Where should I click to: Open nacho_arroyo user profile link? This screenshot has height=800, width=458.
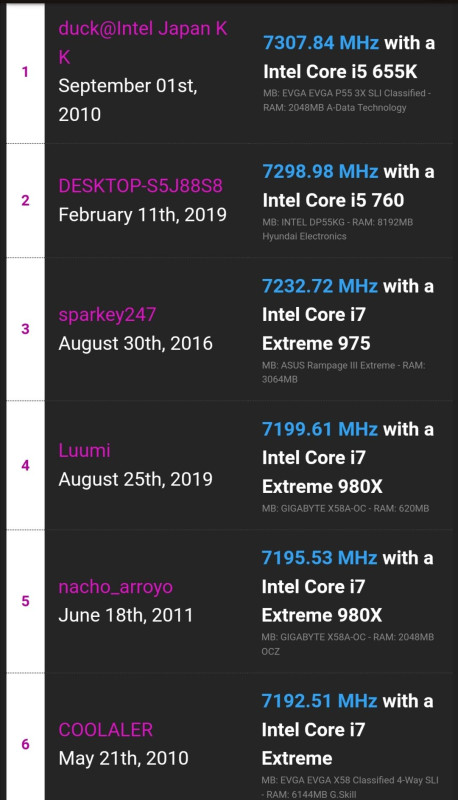tap(115, 587)
